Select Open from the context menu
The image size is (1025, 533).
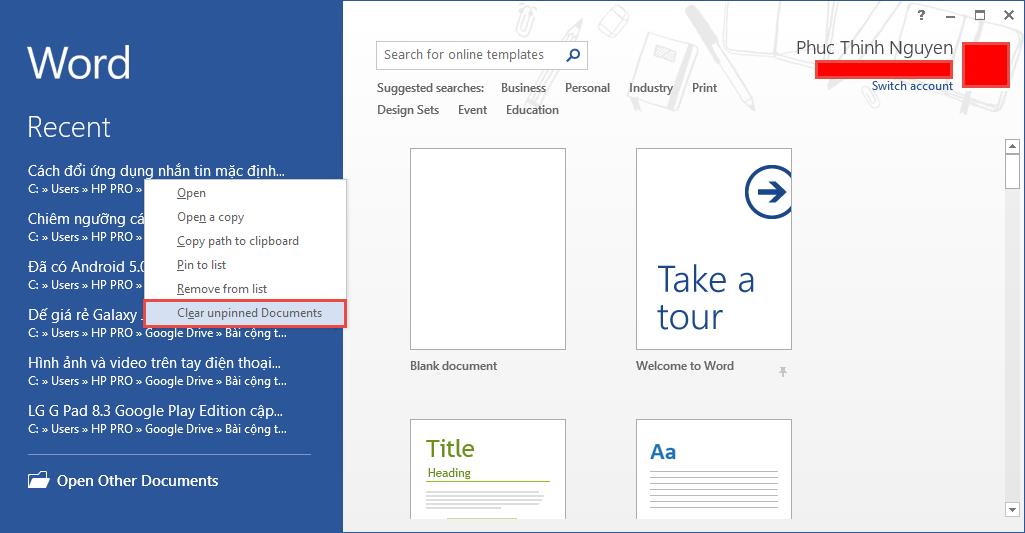click(x=191, y=193)
